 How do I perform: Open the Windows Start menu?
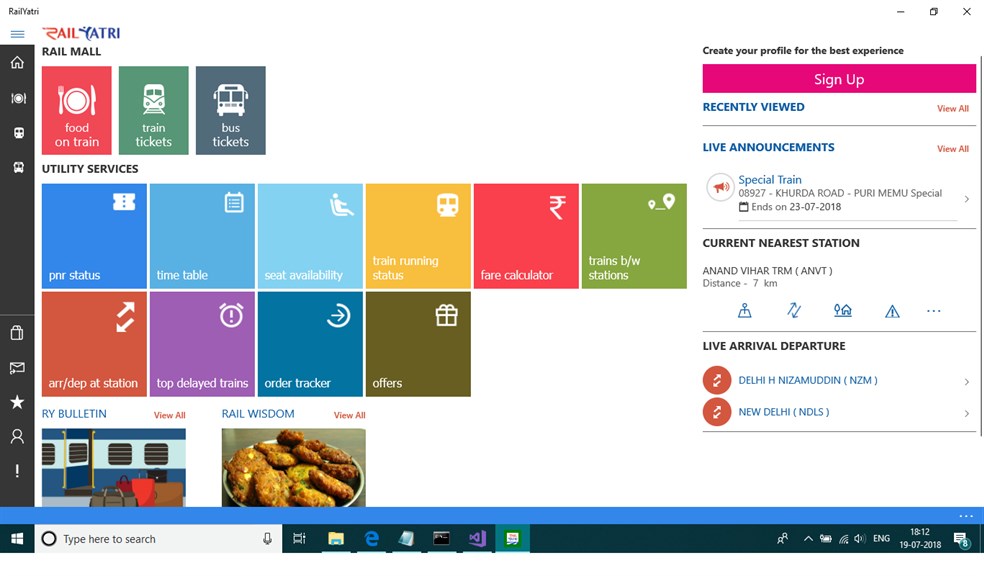[x=17, y=539]
